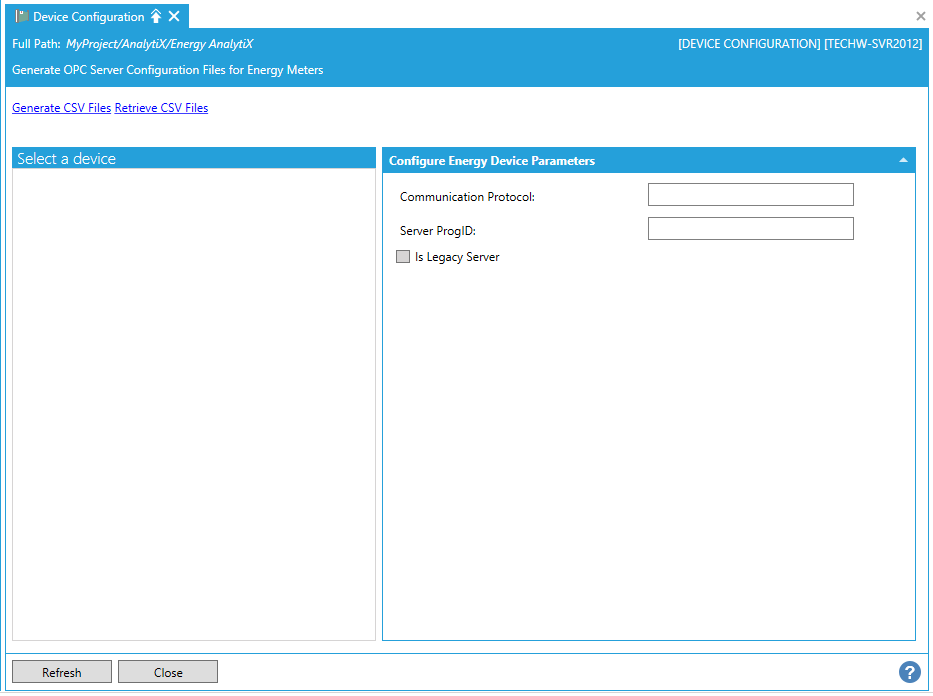Click the flag icon on the Device Configuration tab
This screenshot has width=933, height=696.
tap(22, 17)
